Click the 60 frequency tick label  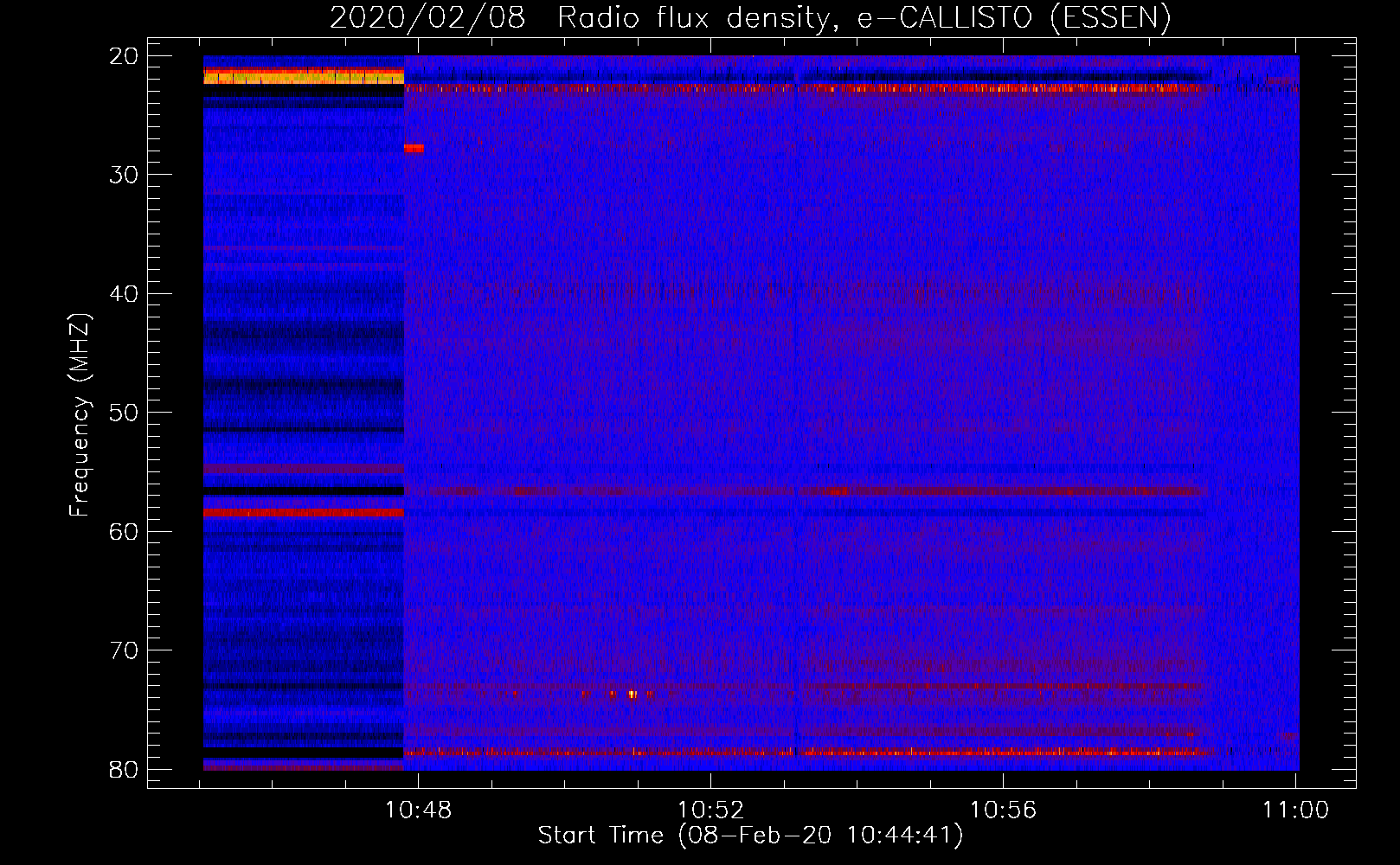pos(124,532)
